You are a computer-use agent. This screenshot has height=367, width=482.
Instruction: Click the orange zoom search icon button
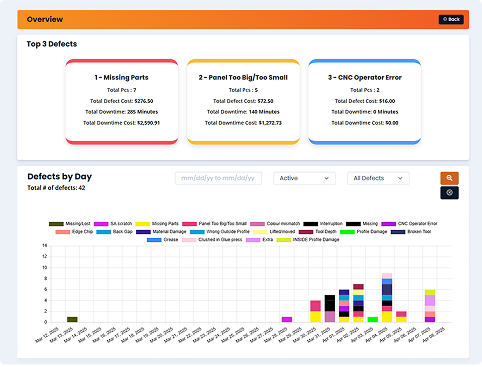coord(449,178)
